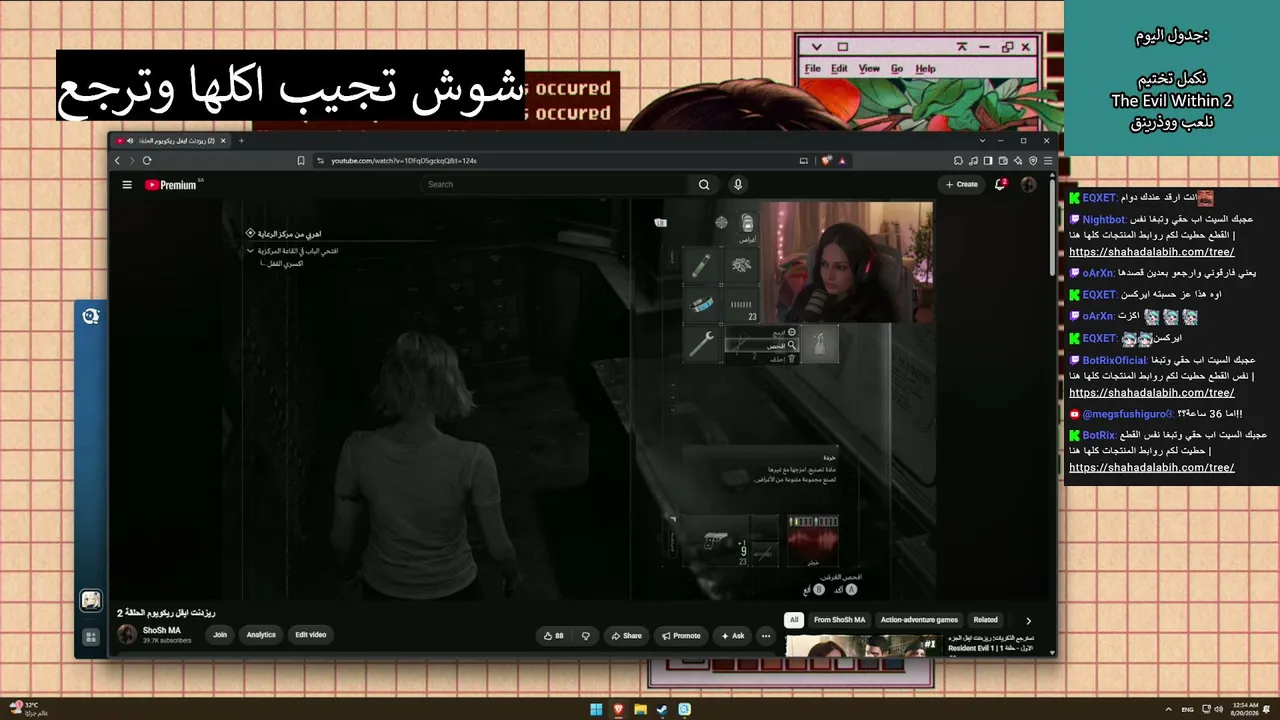The height and width of the screenshot is (720, 1280).
Task: Open Steam from the taskbar
Action: [662, 710]
